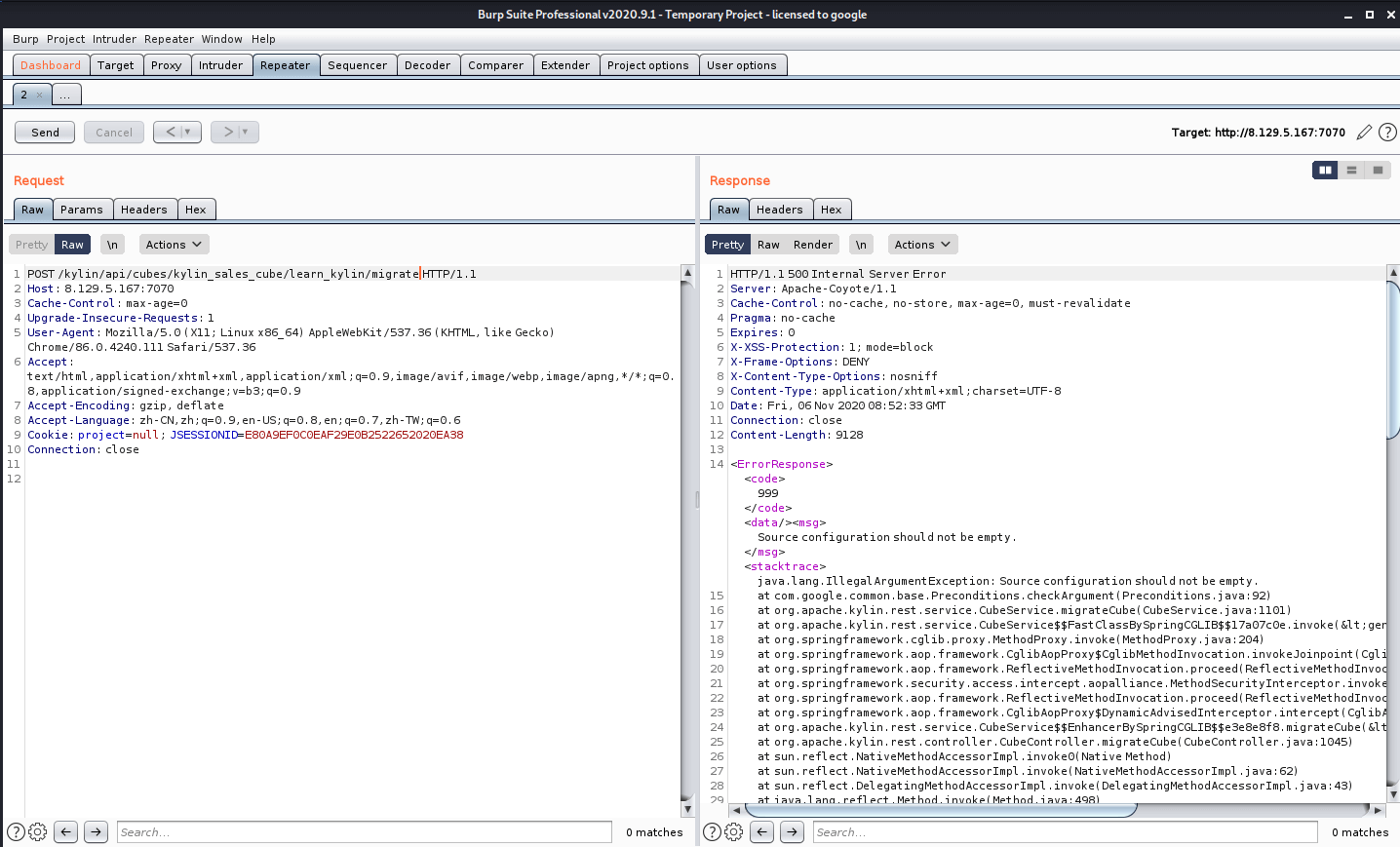1400x847 pixels.
Task: Go to next match in response search
Action: coord(792,831)
